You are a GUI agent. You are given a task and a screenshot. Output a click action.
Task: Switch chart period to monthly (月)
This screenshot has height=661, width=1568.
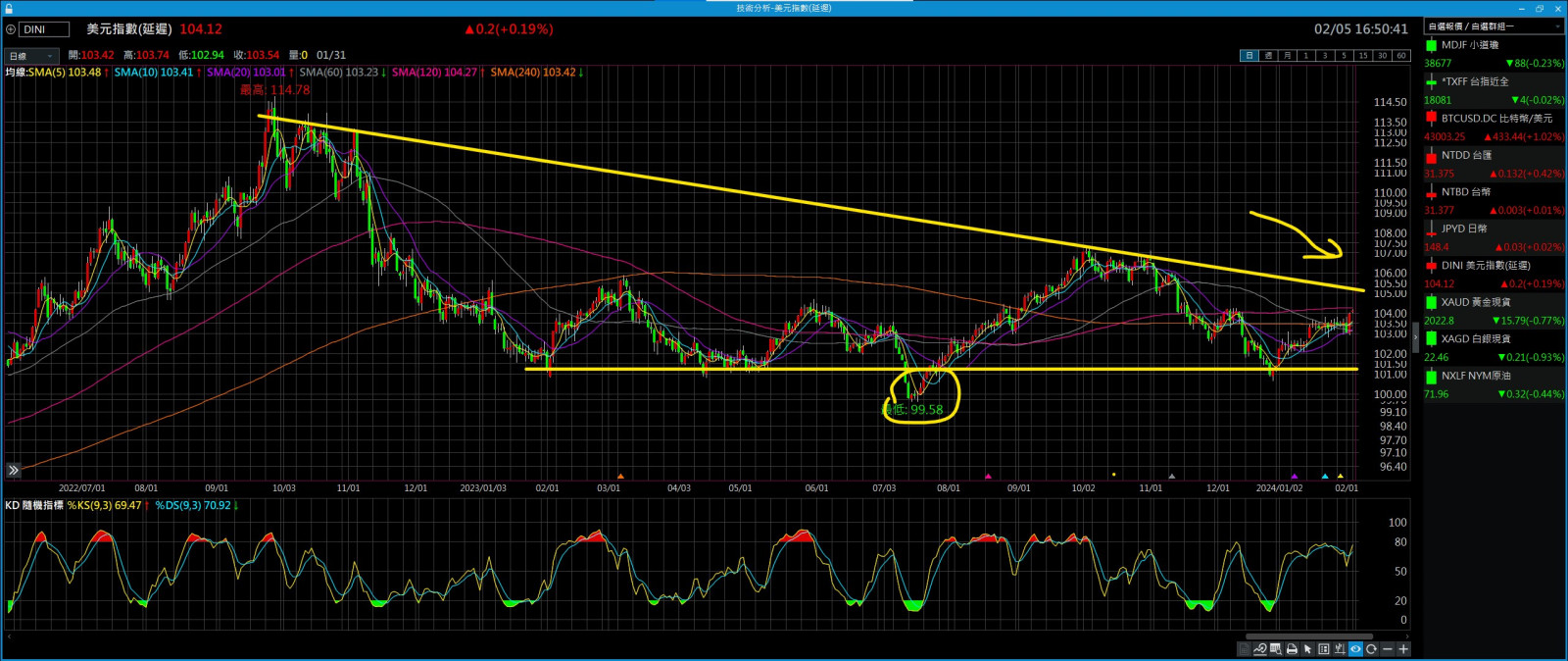point(1287,56)
